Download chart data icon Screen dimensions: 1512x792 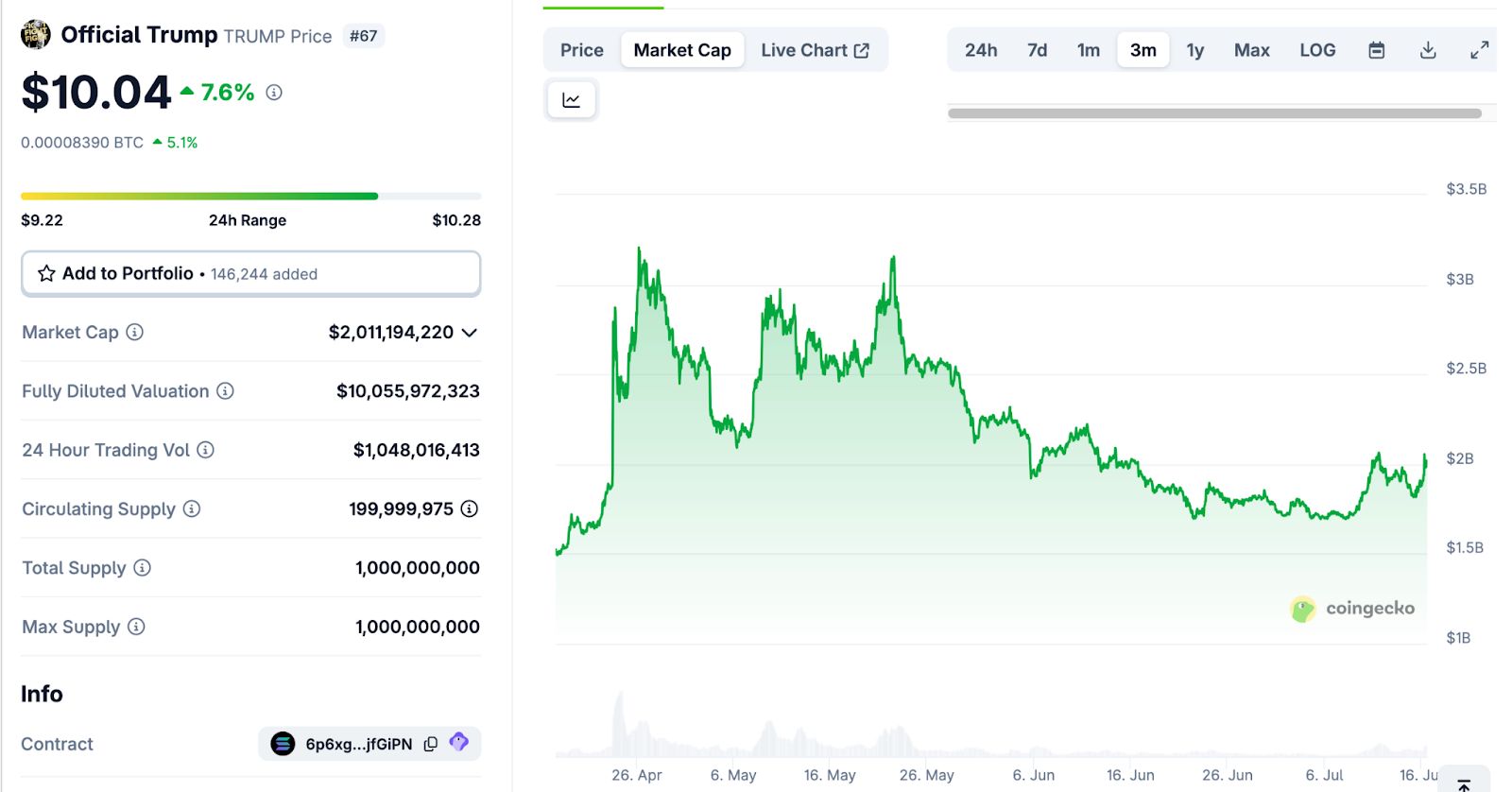click(x=1428, y=50)
